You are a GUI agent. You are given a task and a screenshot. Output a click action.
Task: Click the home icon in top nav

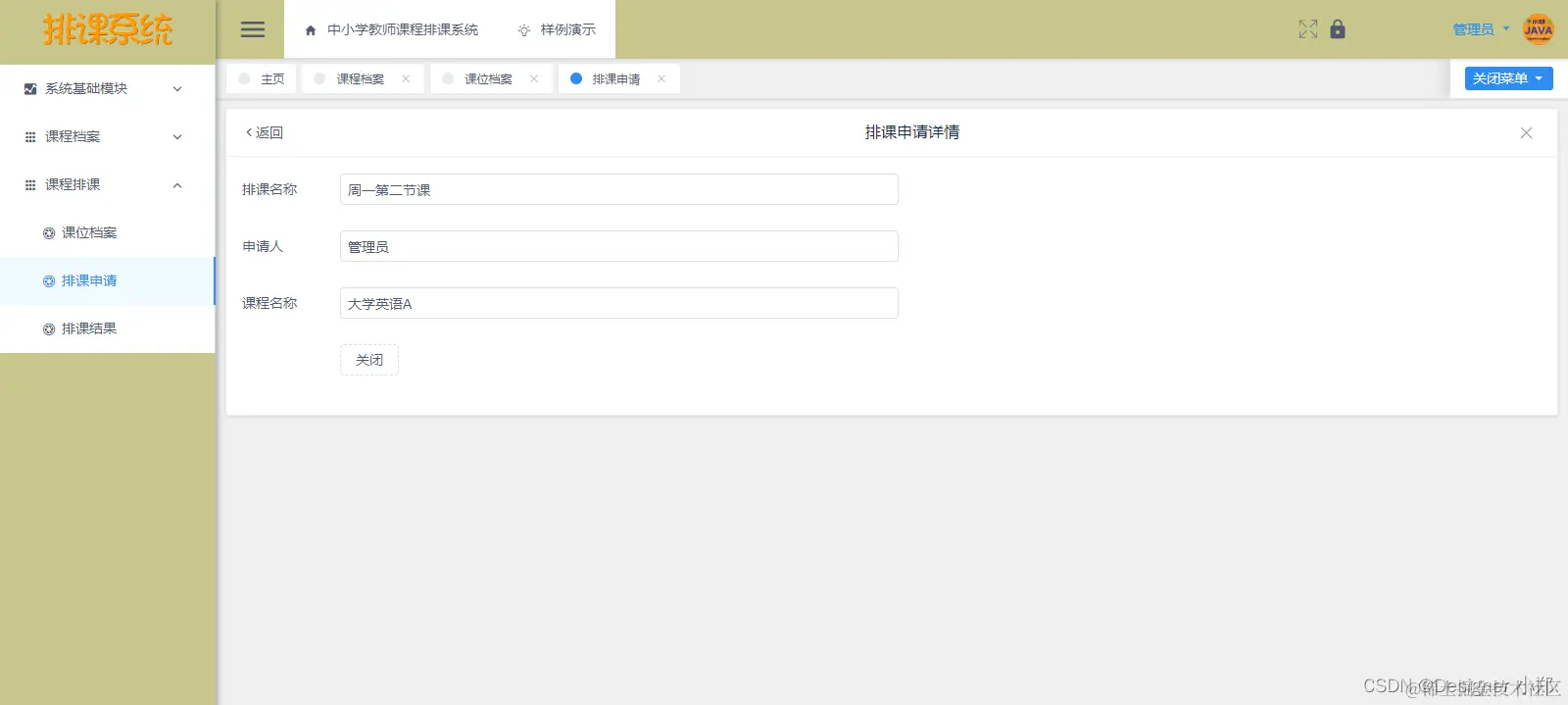click(x=311, y=30)
